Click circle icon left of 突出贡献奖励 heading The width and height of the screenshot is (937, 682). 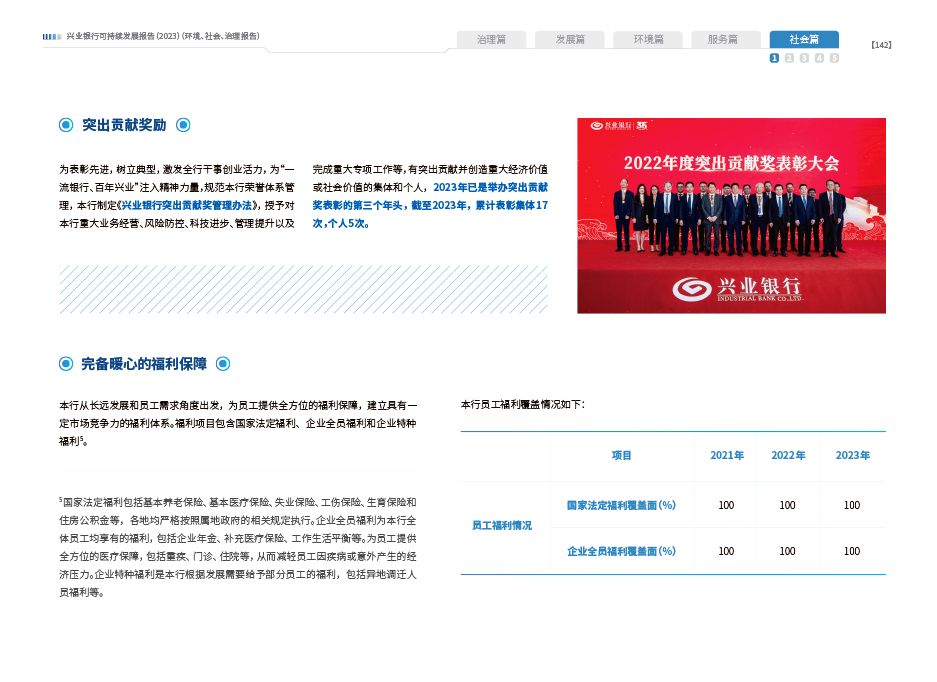pos(66,125)
